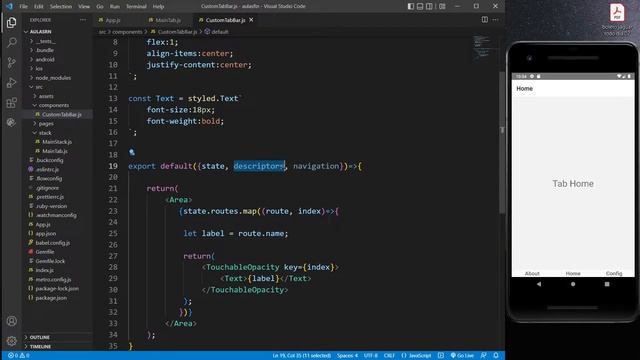The height and width of the screenshot is (360, 640).
Task: Open the Go menu
Action: (x=100, y=7)
